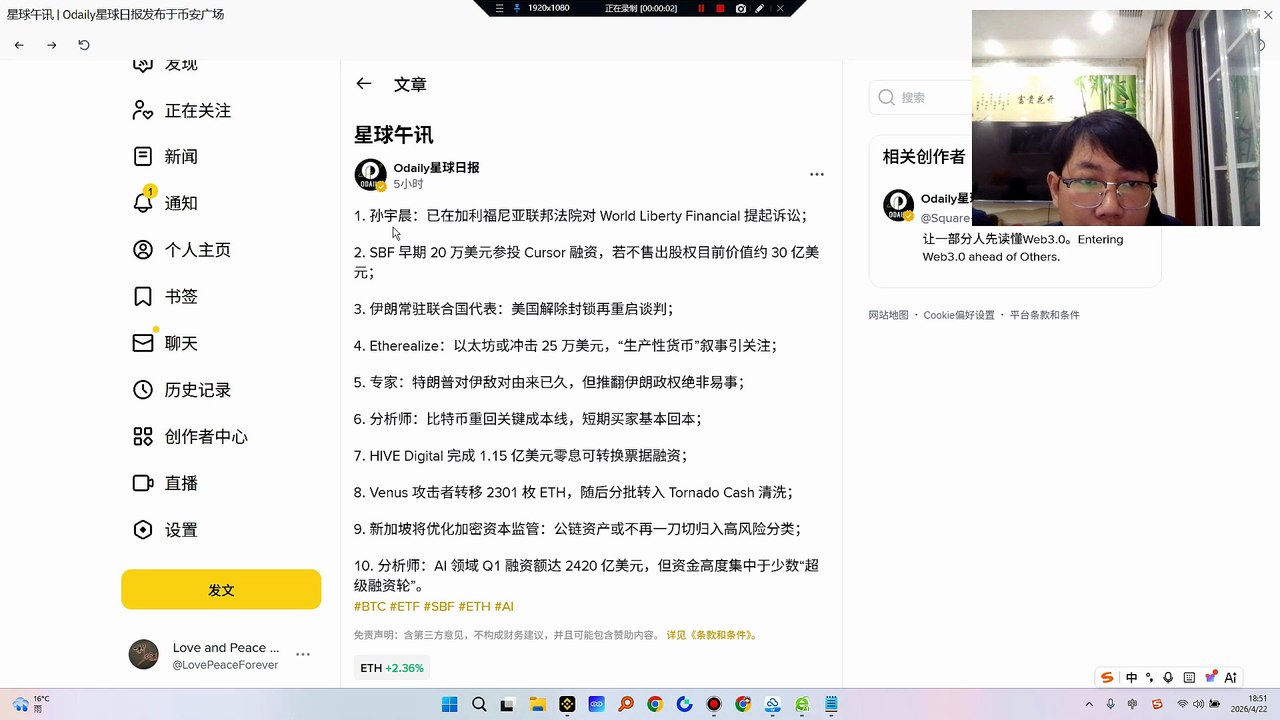The width and height of the screenshot is (1280, 720).
Task: Click Love and Peace profile avatar
Action: pyautogui.click(x=144, y=654)
